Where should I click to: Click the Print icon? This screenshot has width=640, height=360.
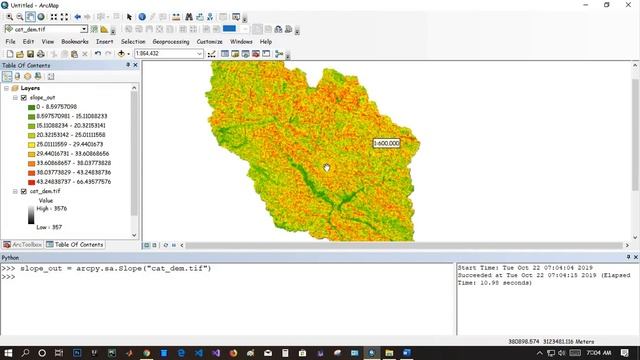point(40,54)
